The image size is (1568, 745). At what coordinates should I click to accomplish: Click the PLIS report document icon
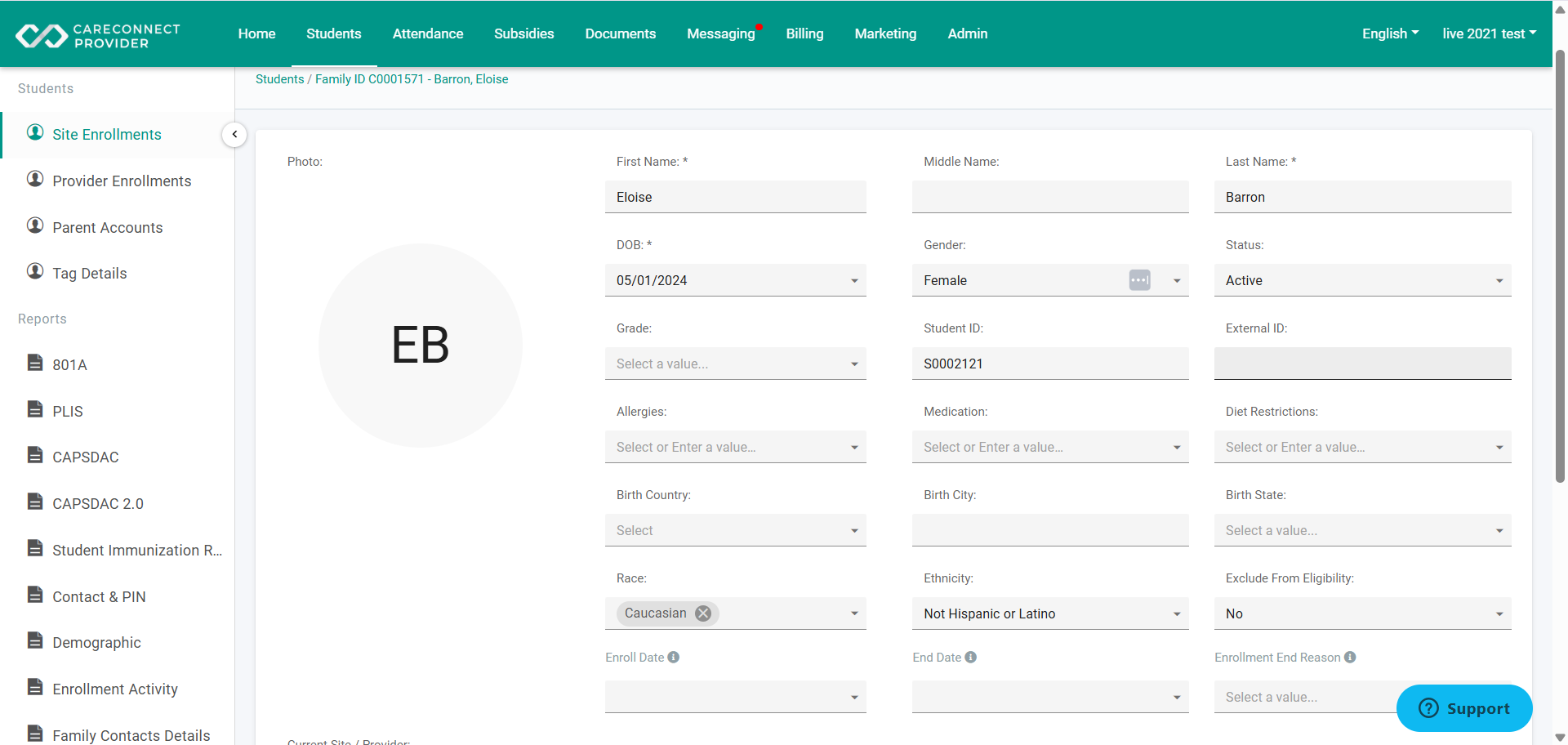35,409
